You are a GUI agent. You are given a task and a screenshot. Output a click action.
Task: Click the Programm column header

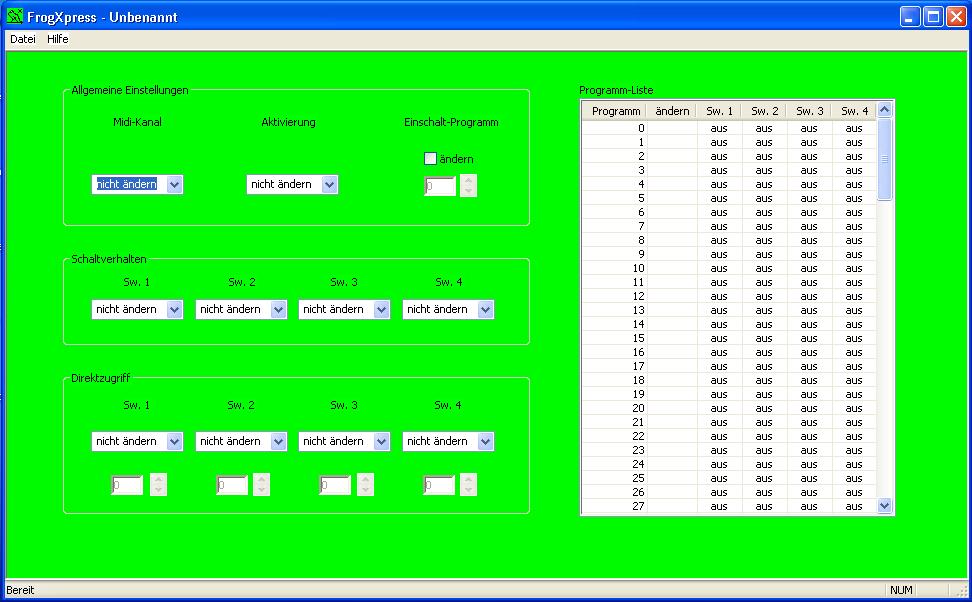click(614, 111)
